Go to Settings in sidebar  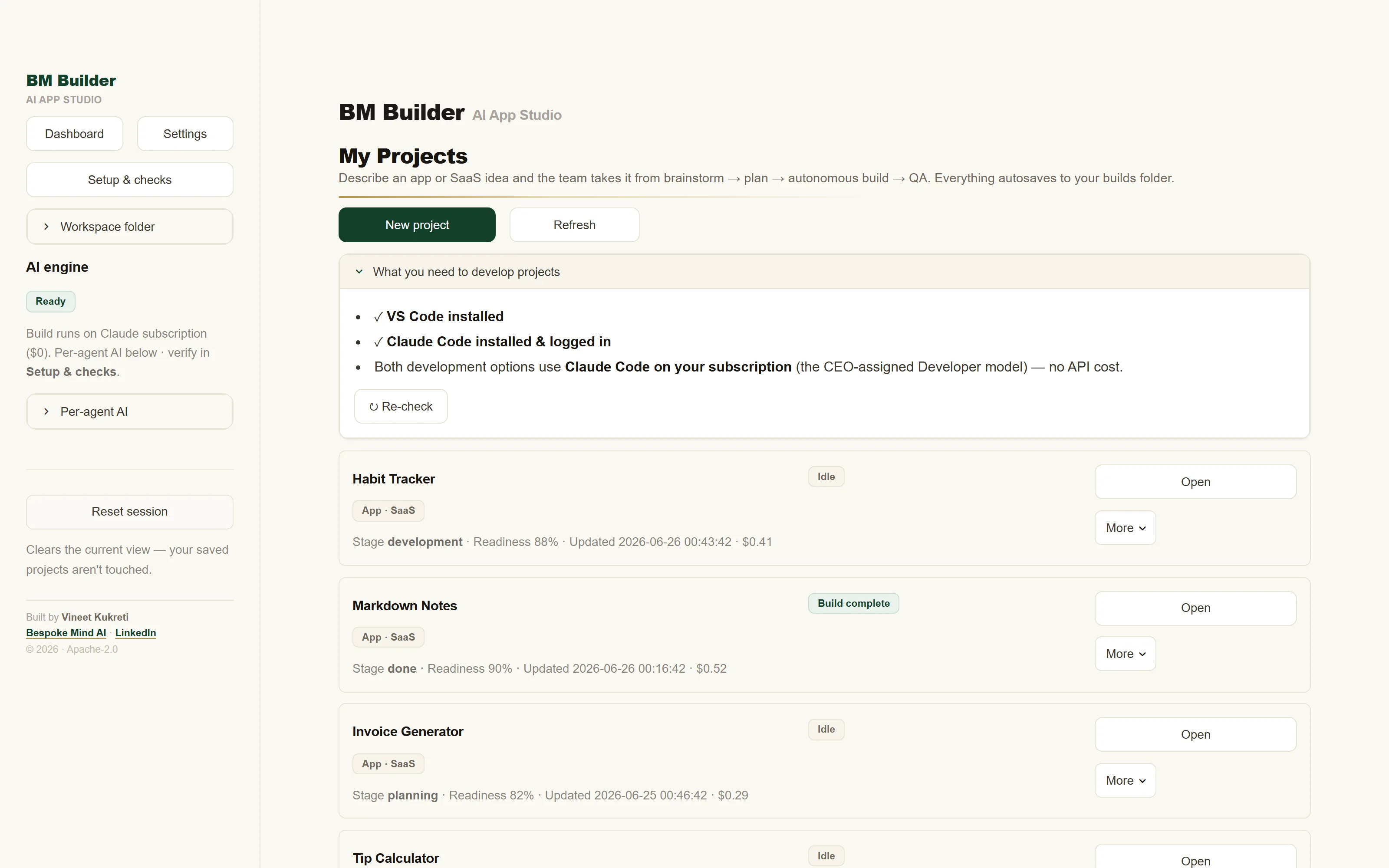click(x=185, y=134)
